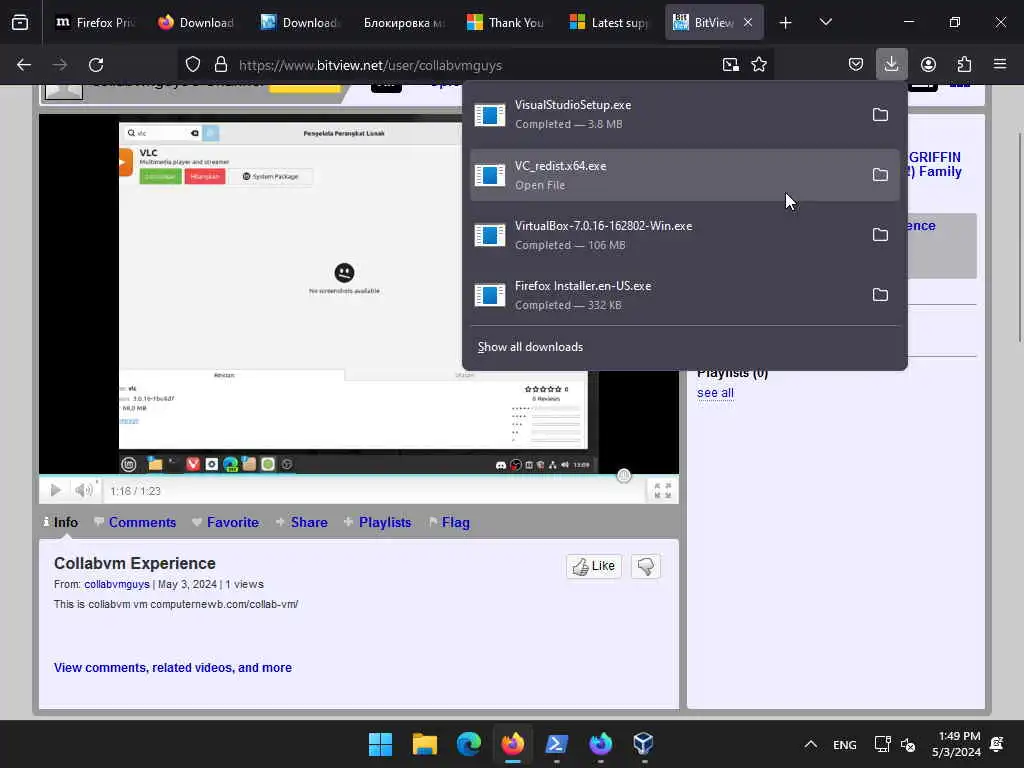
Task: Open tracking protection shield icon
Action: tap(193, 65)
